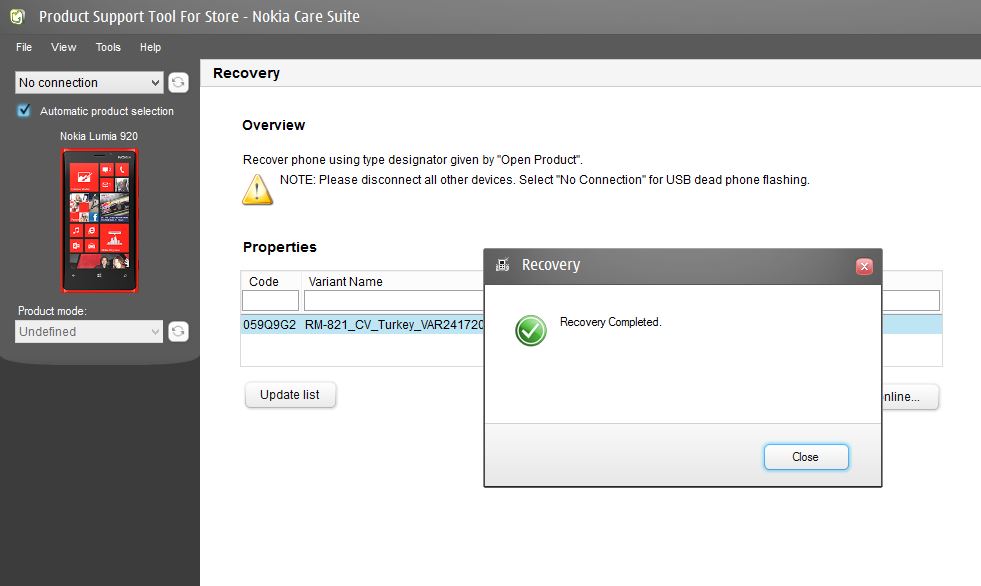Open the File menu
The width and height of the screenshot is (981, 586).
pos(24,47)
